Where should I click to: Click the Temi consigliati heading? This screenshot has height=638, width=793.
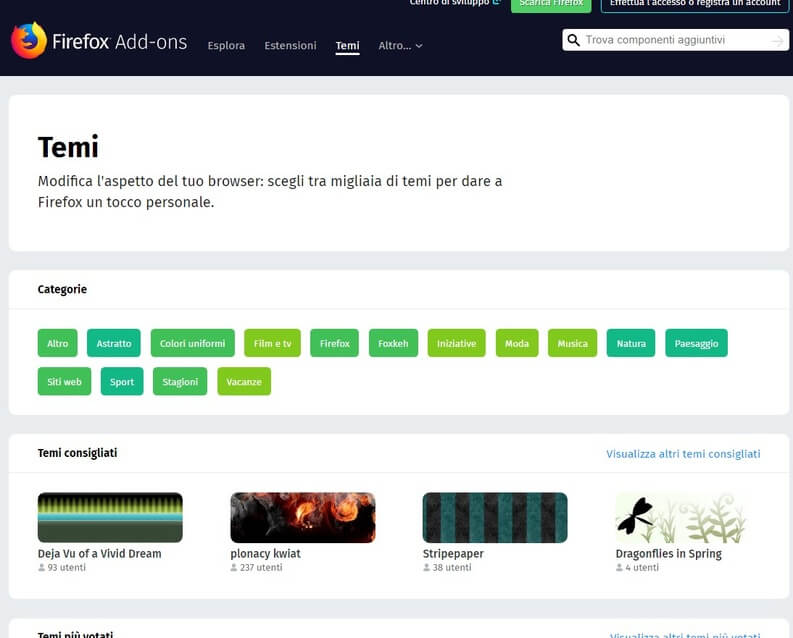77,453
